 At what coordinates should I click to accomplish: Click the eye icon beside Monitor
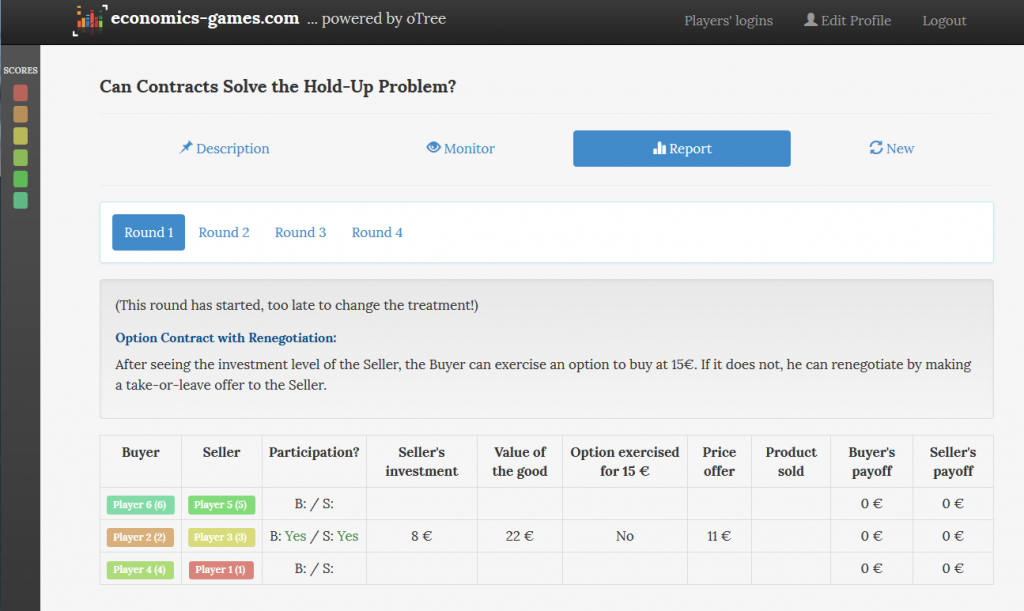coord(433,148)
